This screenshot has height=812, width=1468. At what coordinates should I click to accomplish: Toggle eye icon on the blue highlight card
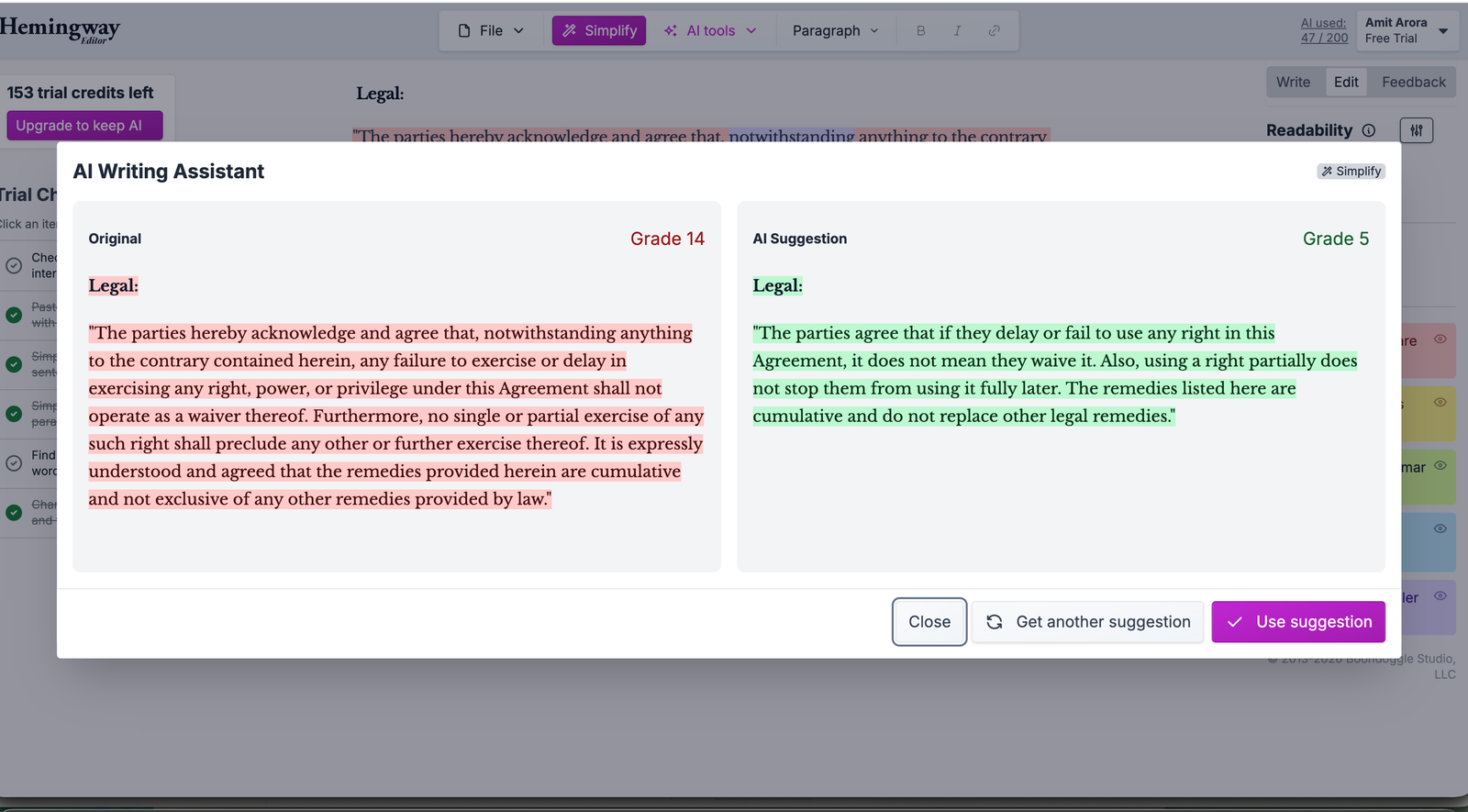(1440, 528)
